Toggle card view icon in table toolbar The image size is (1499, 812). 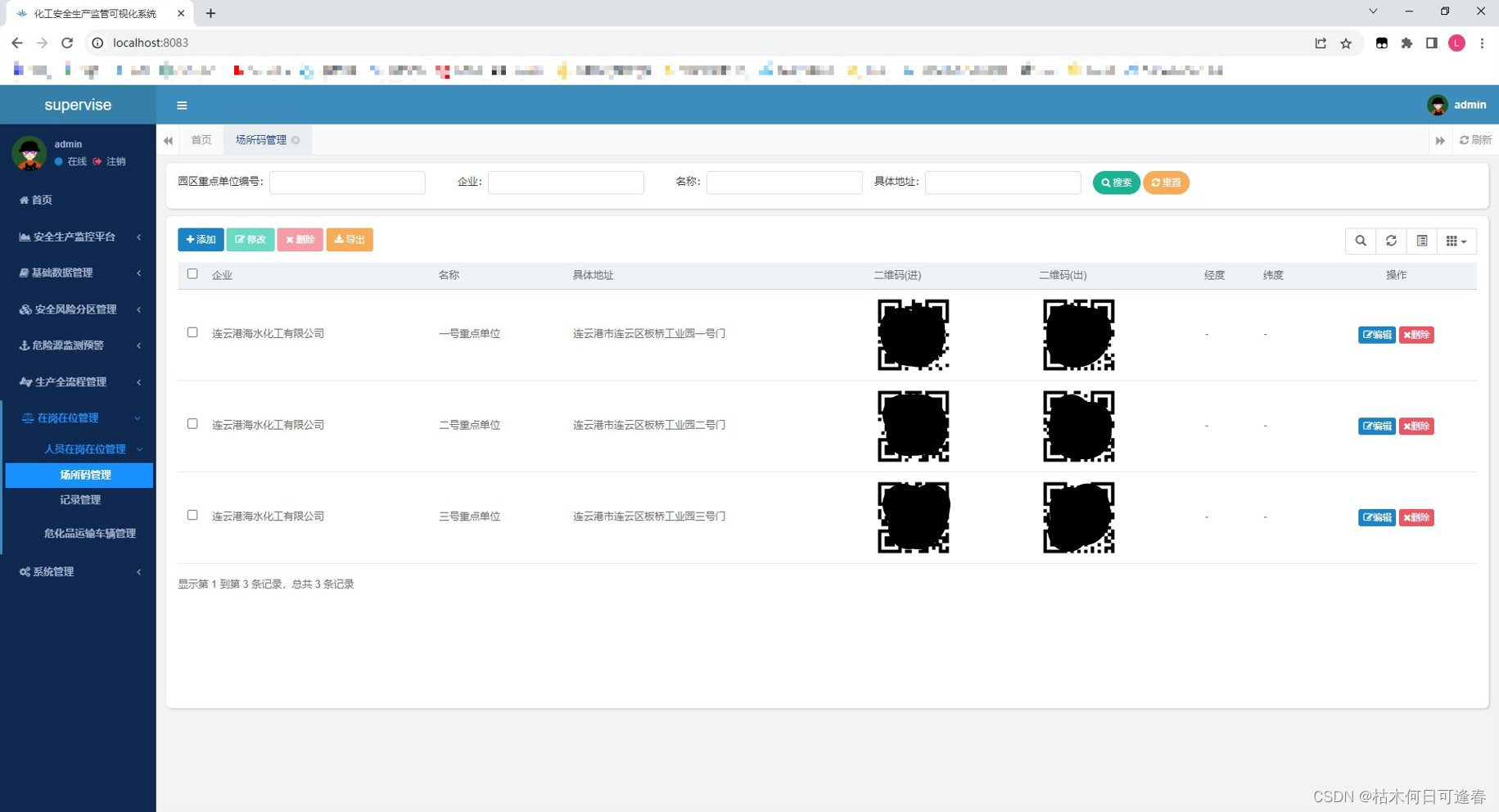pos(1422,241)
